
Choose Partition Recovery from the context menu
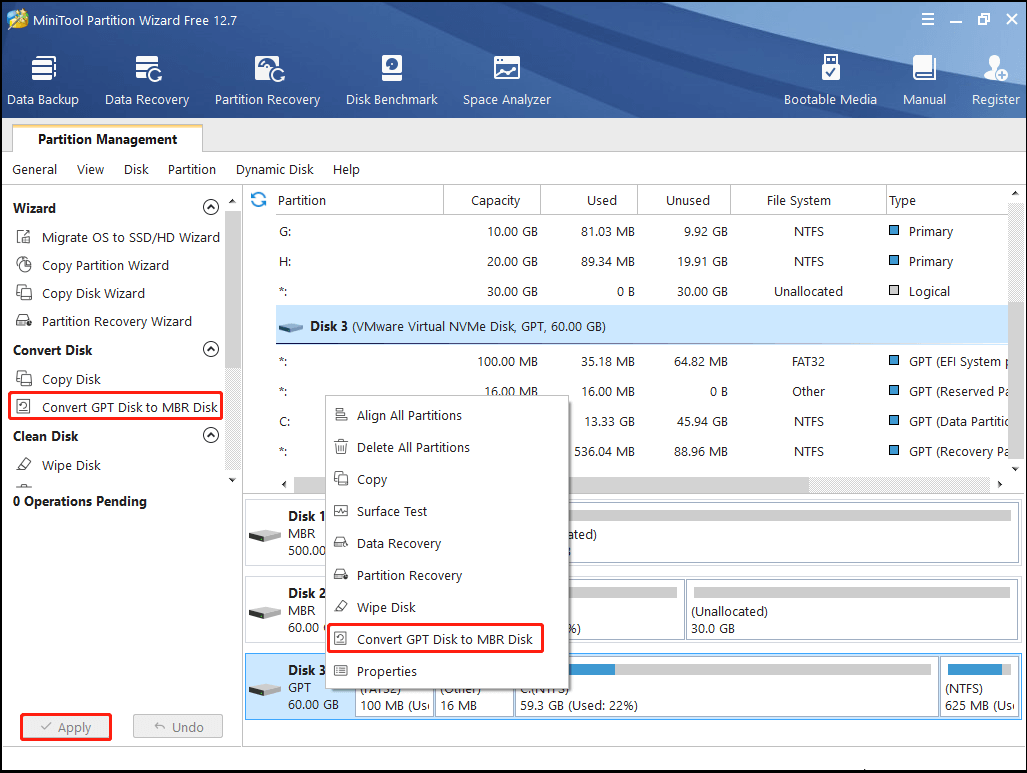pos(447,576)
